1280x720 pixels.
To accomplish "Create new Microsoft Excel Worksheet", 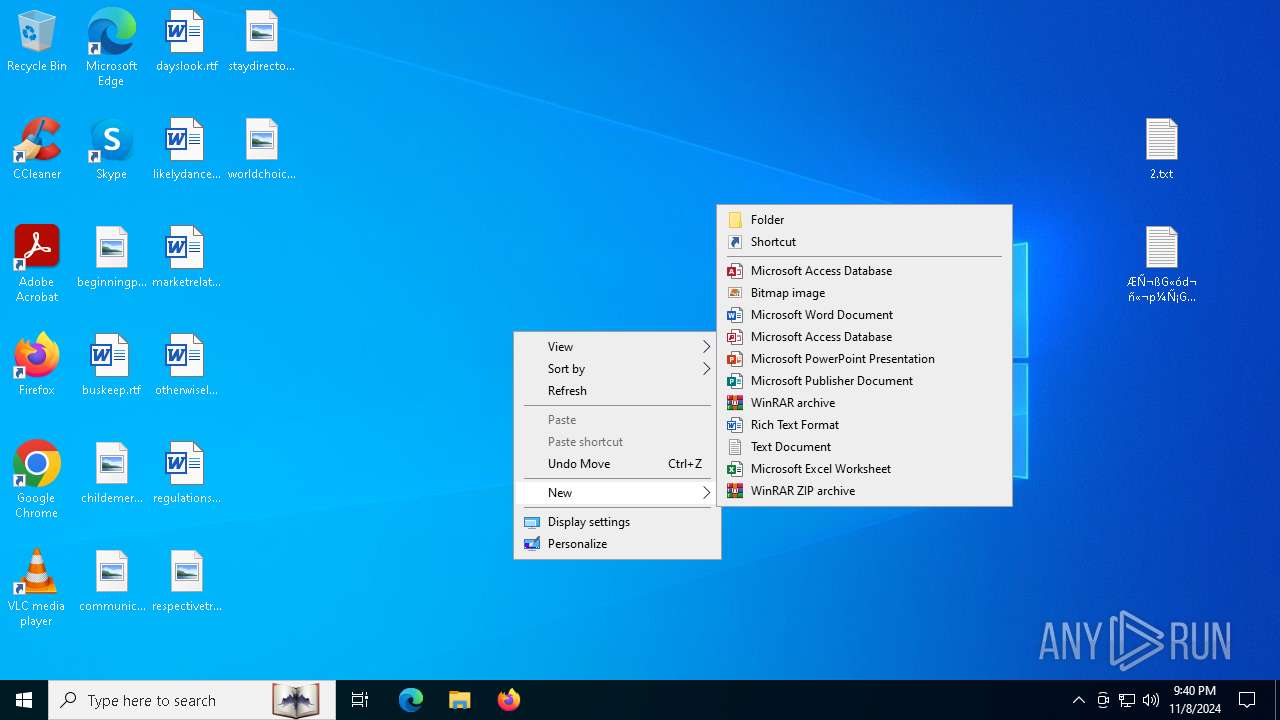I will [864, 469].
